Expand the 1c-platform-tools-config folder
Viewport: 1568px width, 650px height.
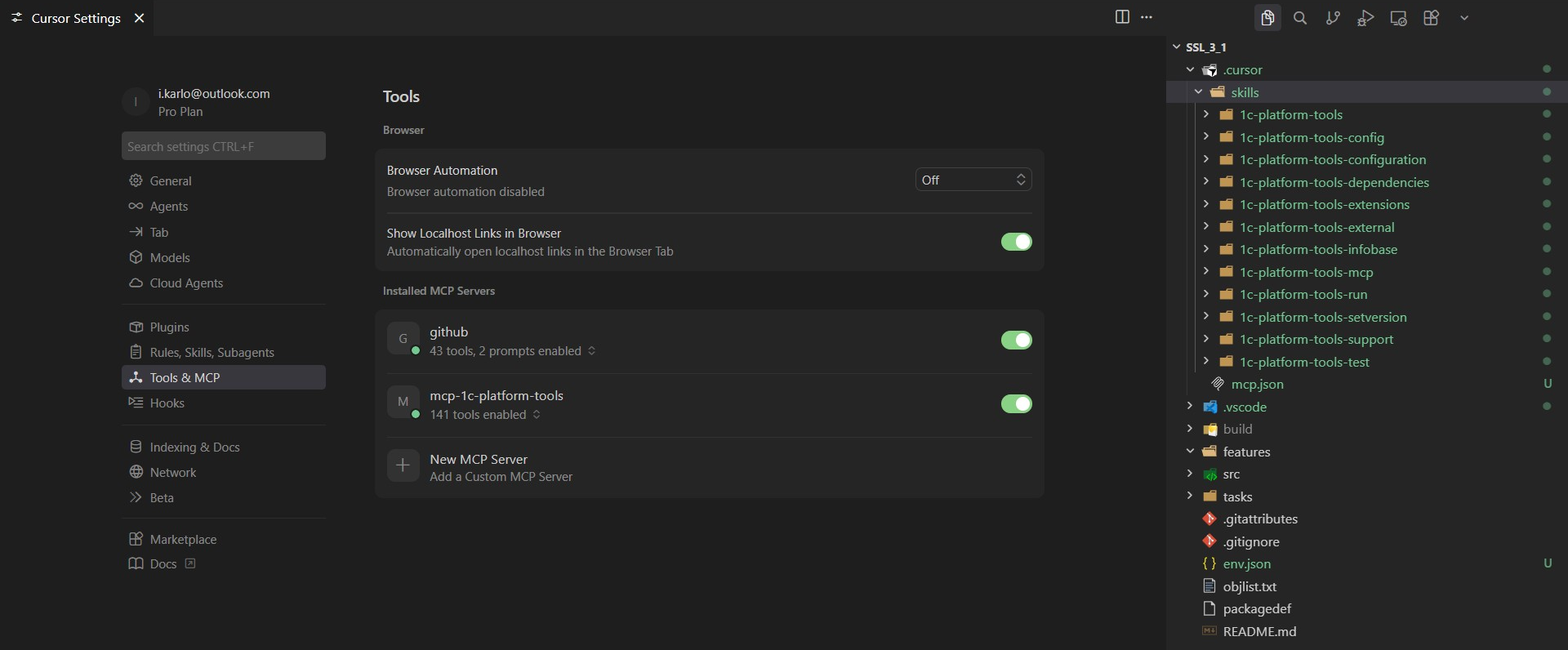point(1206,137)
